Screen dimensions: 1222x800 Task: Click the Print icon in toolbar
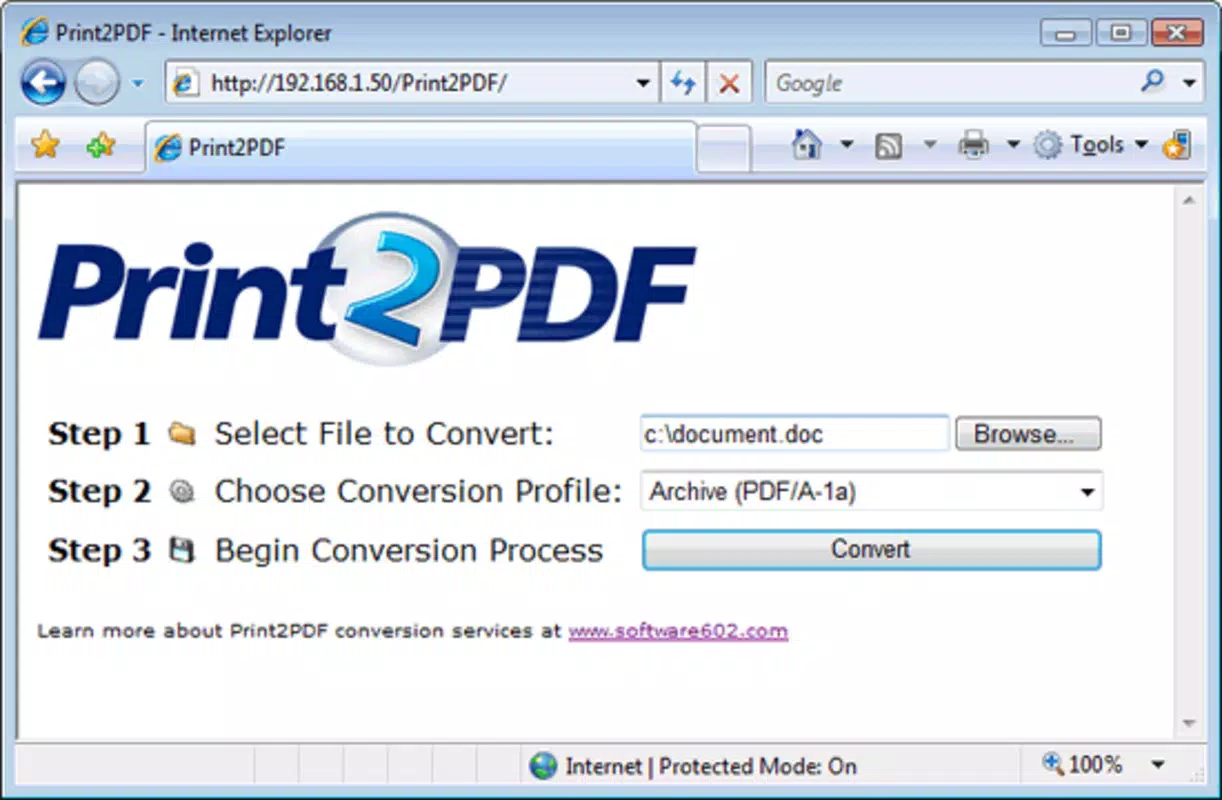tap(973, 146)
